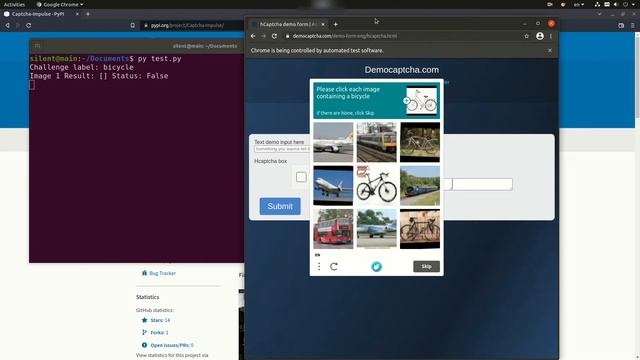
Task: Open the Chrome three-dot menu
Action: tap(551, 36)
